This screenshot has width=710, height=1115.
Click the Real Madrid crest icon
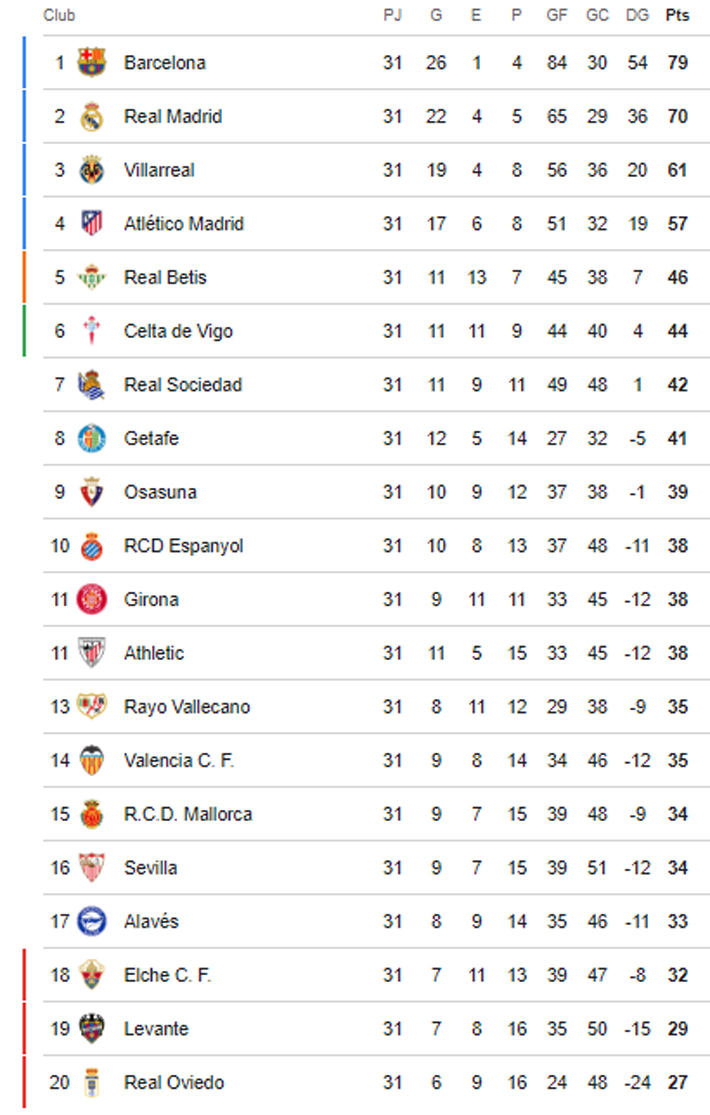(92, 117)
